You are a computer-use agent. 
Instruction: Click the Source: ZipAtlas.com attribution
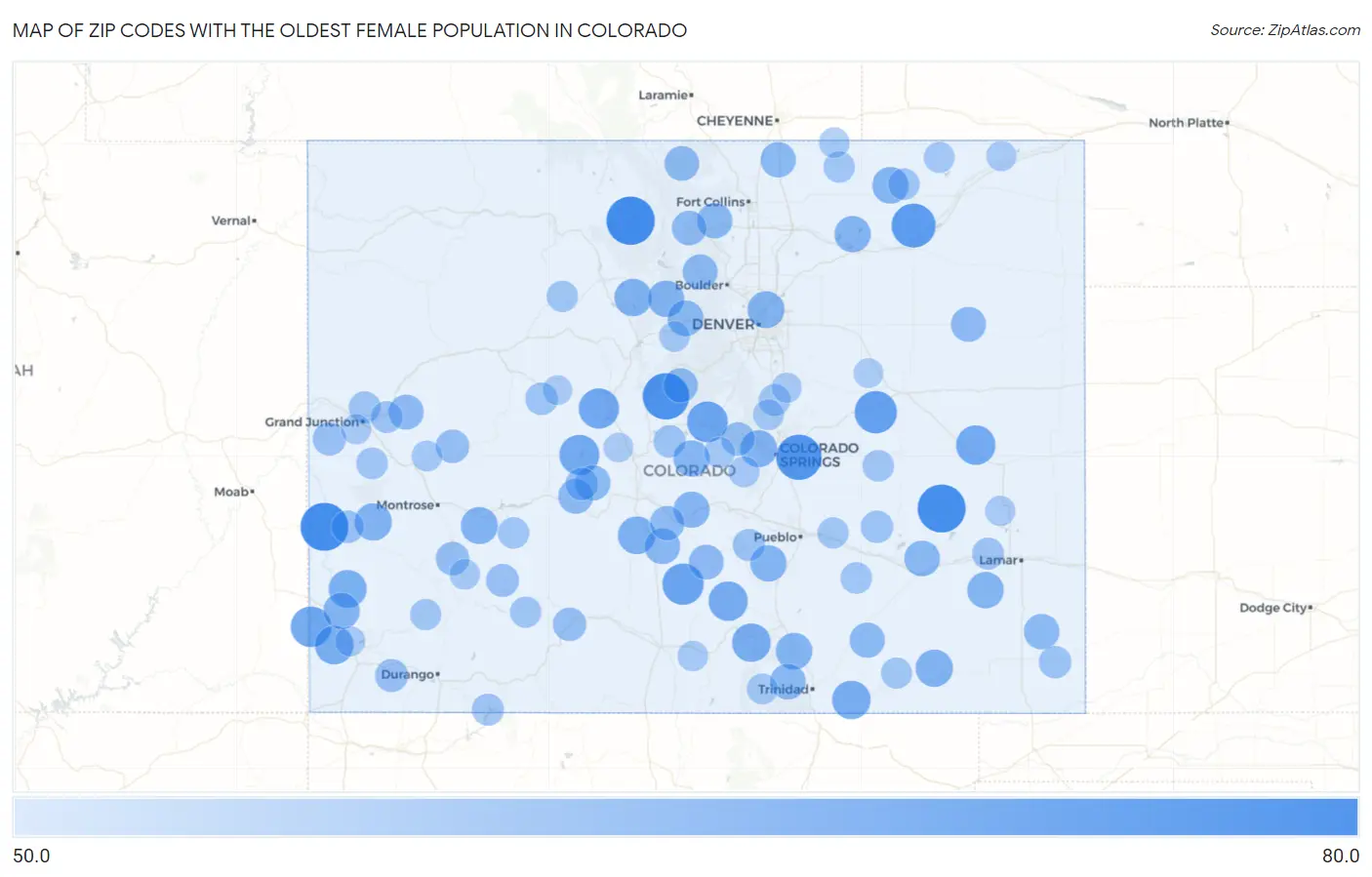1284,30
